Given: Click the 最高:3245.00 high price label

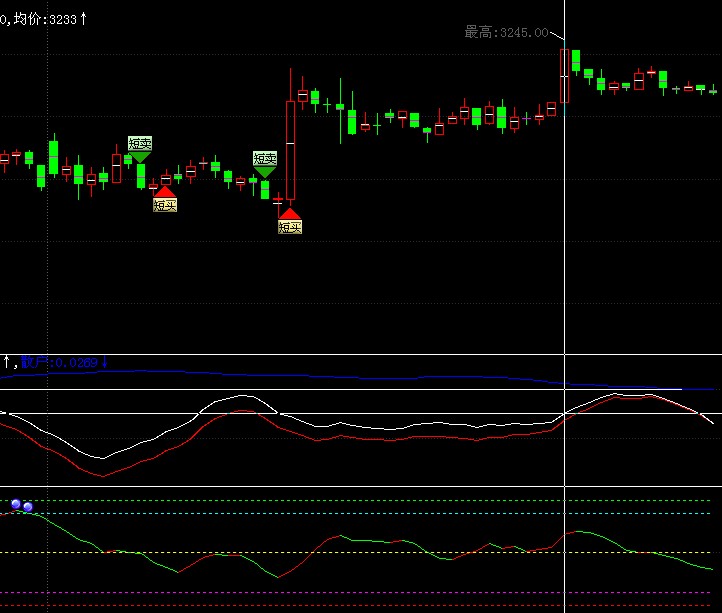Looking at the screenshot, I should (506, 32).
